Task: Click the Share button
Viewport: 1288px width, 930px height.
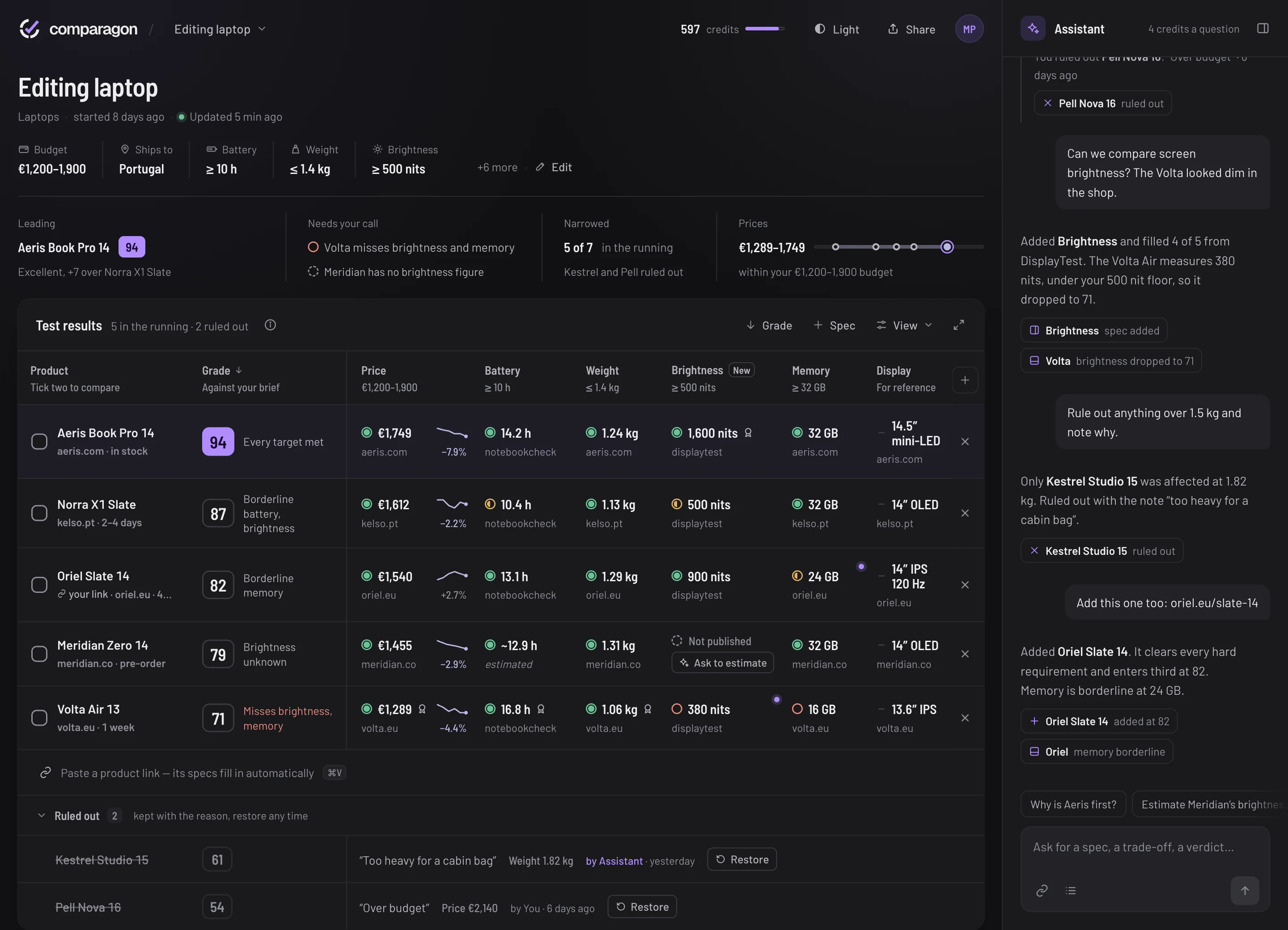Action: [911, 29]
